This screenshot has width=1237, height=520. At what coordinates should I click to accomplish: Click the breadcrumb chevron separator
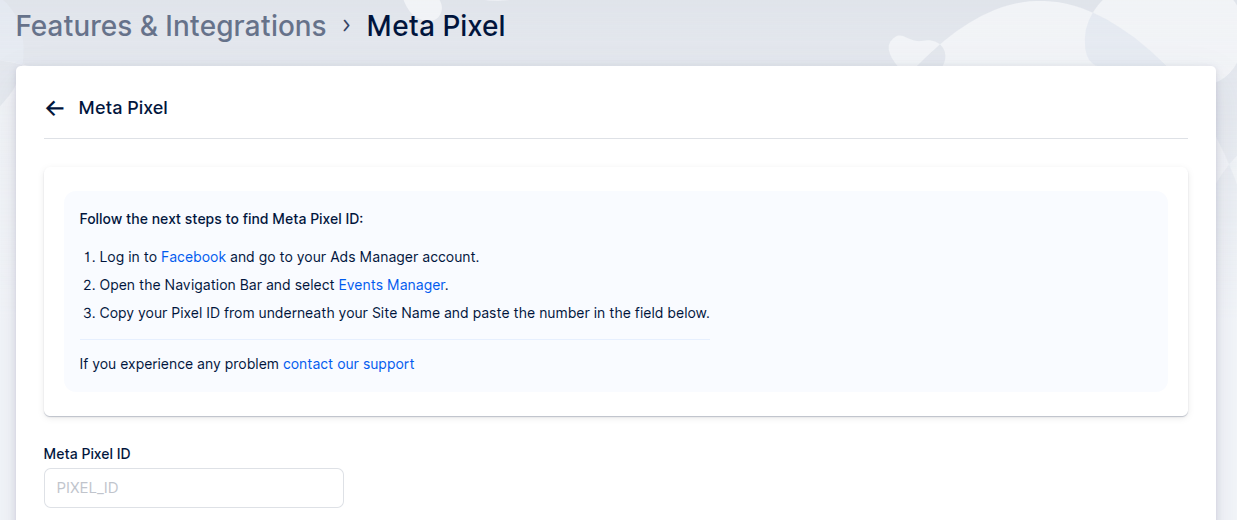point(347,25)
